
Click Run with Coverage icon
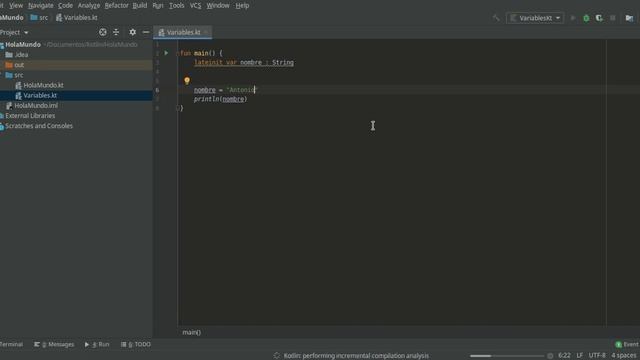tap(599, 18)
